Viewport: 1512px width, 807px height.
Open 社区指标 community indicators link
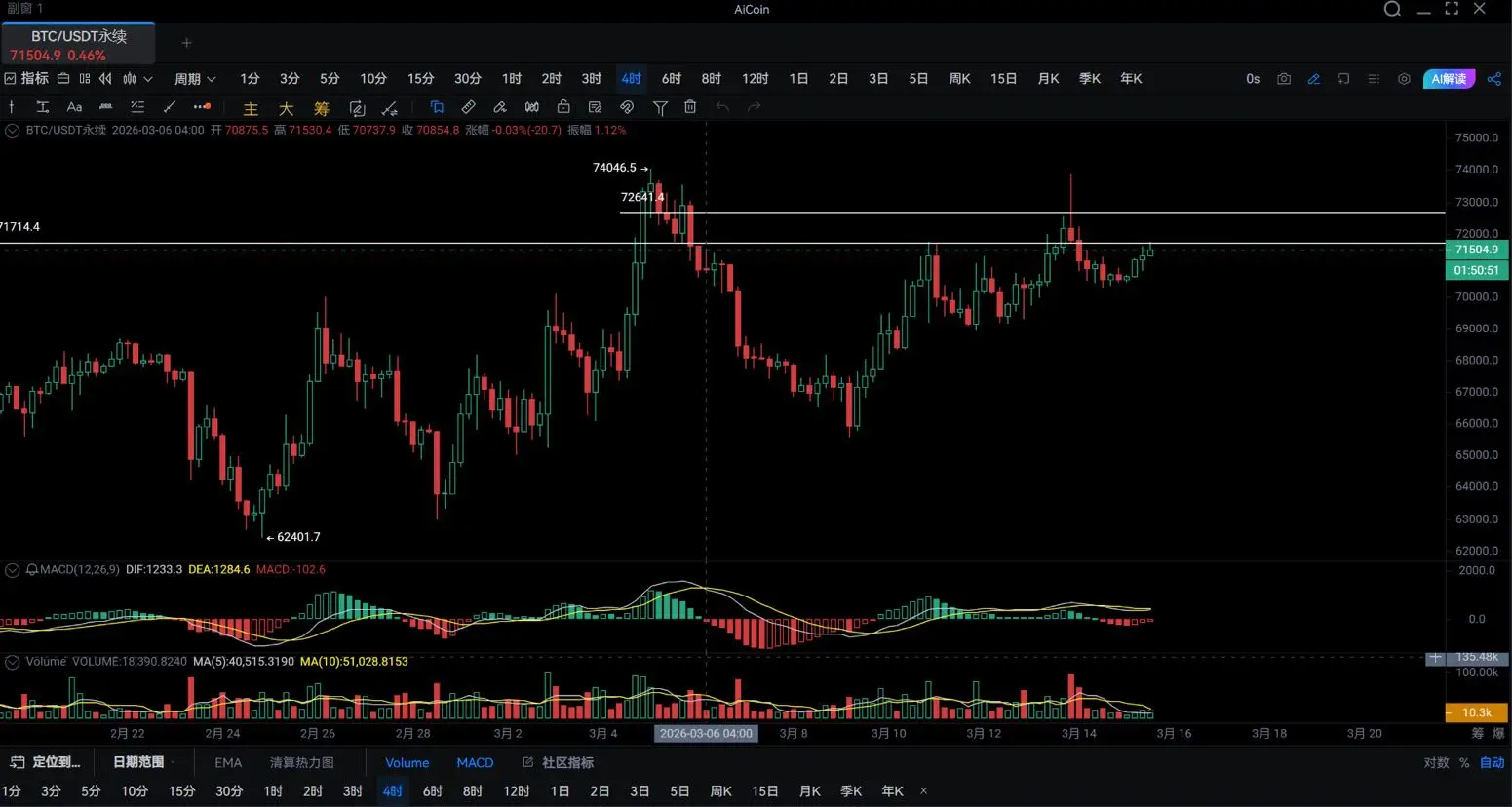[x=559, y=763]
